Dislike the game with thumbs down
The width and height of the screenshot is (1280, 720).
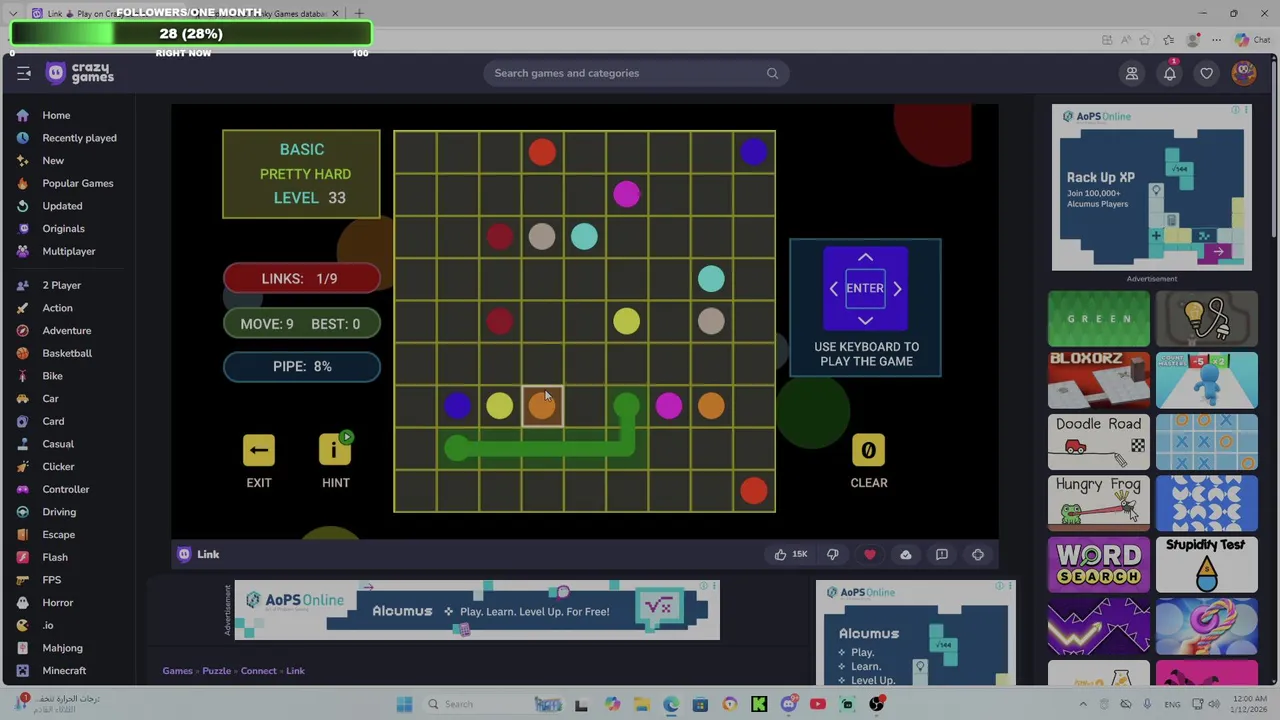832,554
